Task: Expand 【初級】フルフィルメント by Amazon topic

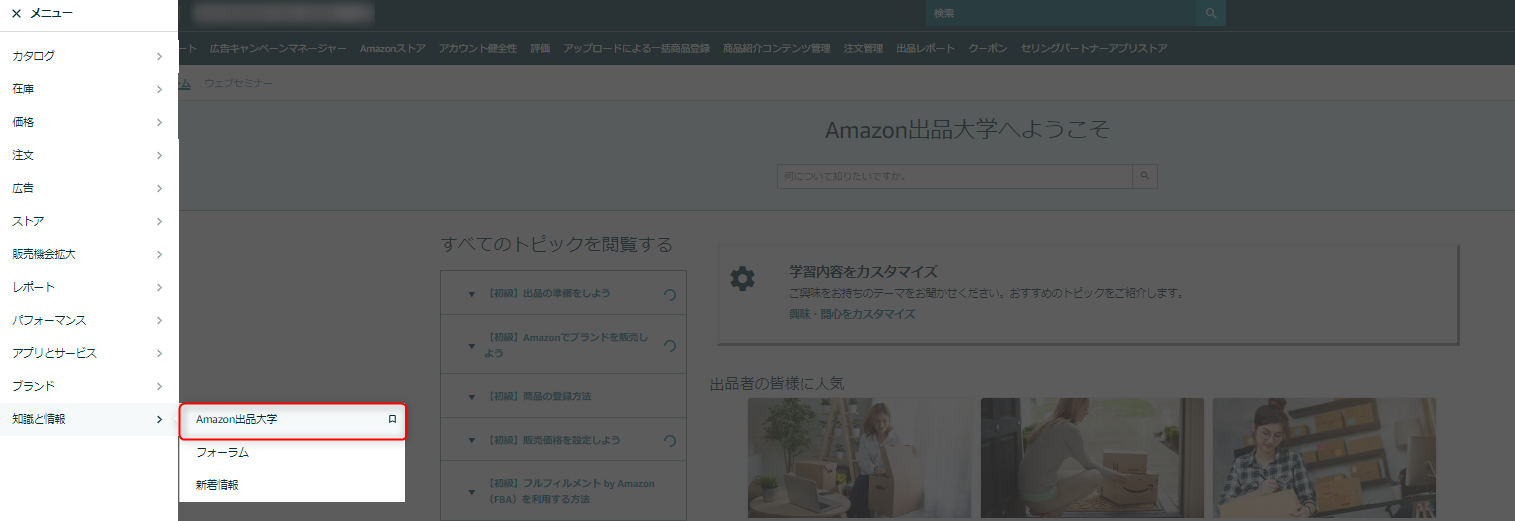Action: tap(563, 490)
